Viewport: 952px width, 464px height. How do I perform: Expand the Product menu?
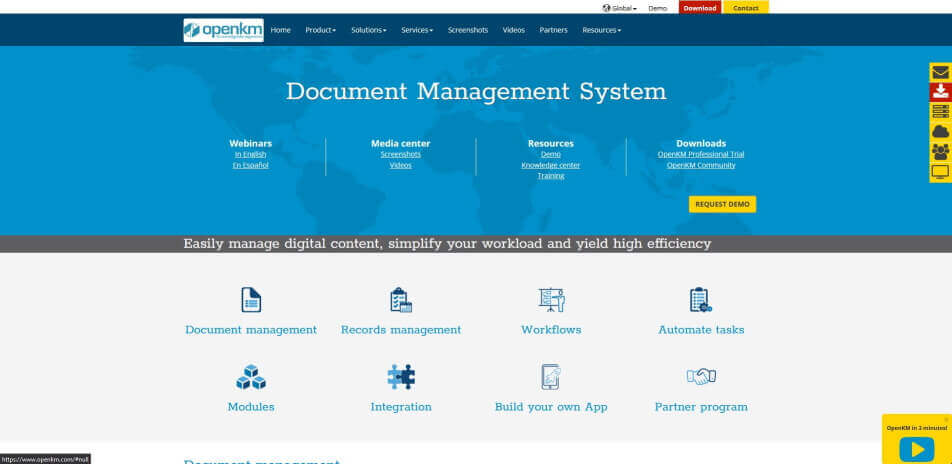[x=321, y=30]
